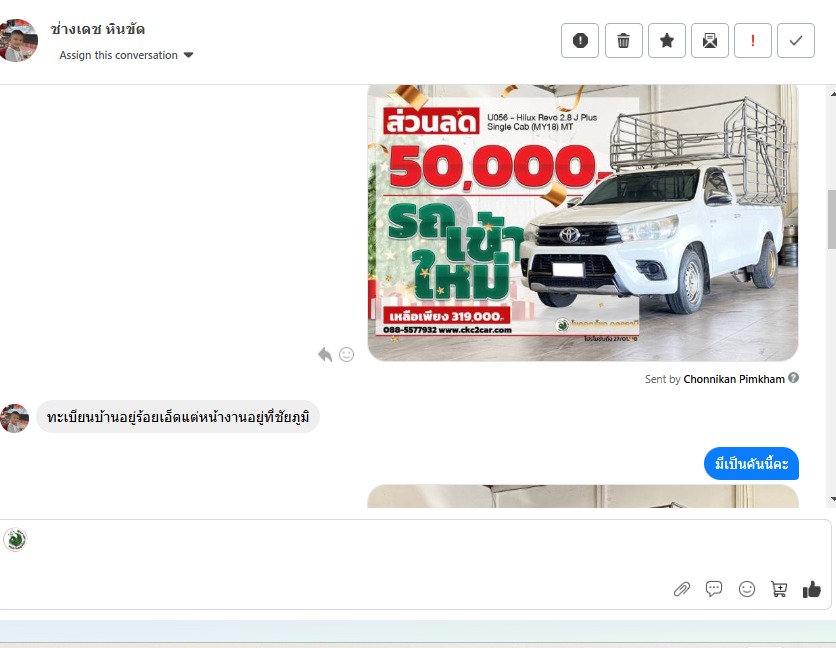The width and height of the screenshot is (836, 648).
Task: Click contact name ช่างเดช หินขัด in header
Action: coord(98,29)
